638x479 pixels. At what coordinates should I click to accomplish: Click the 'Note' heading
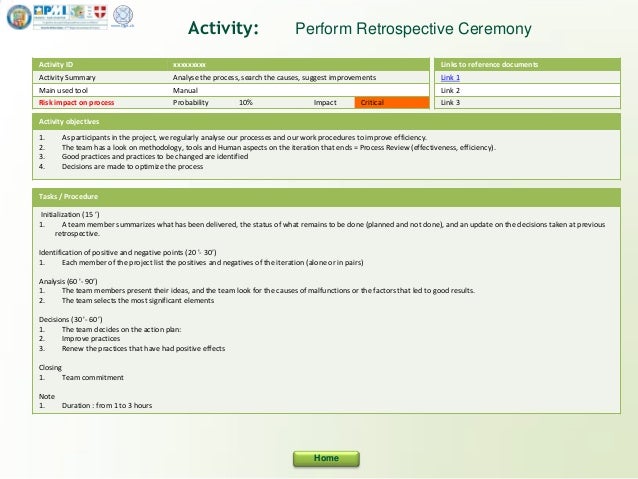(x=47, y=396)
